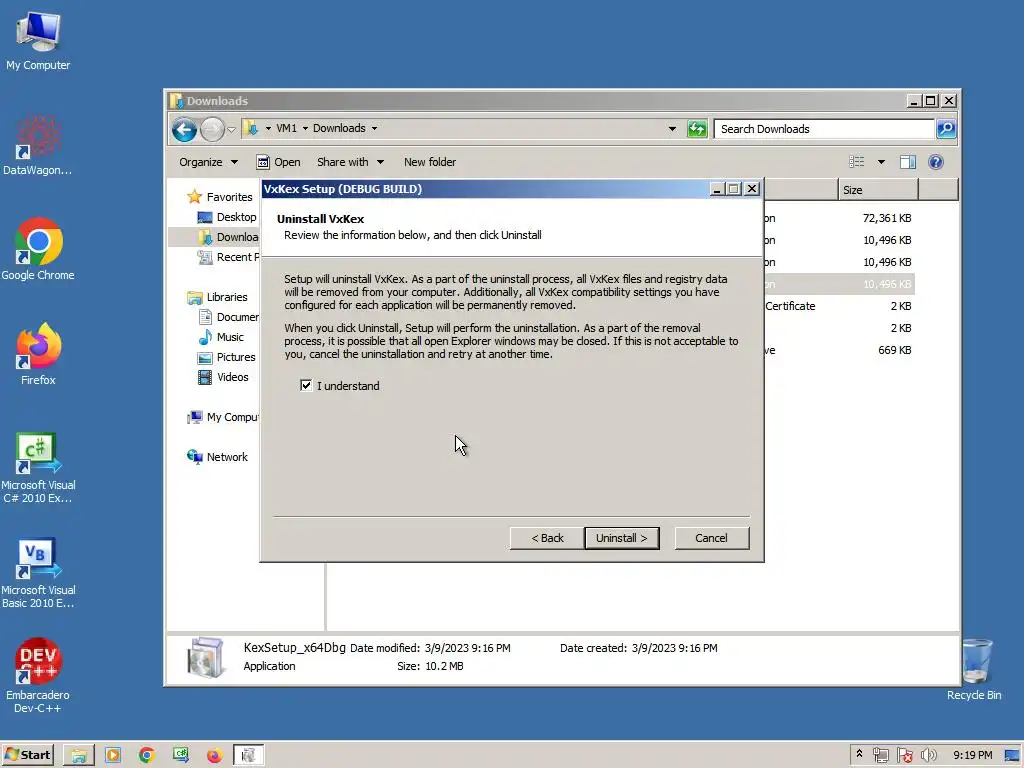The width and height of the screenshot is (1024, 768).
Task: Select the VxKex Setup taskbar button
Action: pyautogui.click(x=248, y=756)
